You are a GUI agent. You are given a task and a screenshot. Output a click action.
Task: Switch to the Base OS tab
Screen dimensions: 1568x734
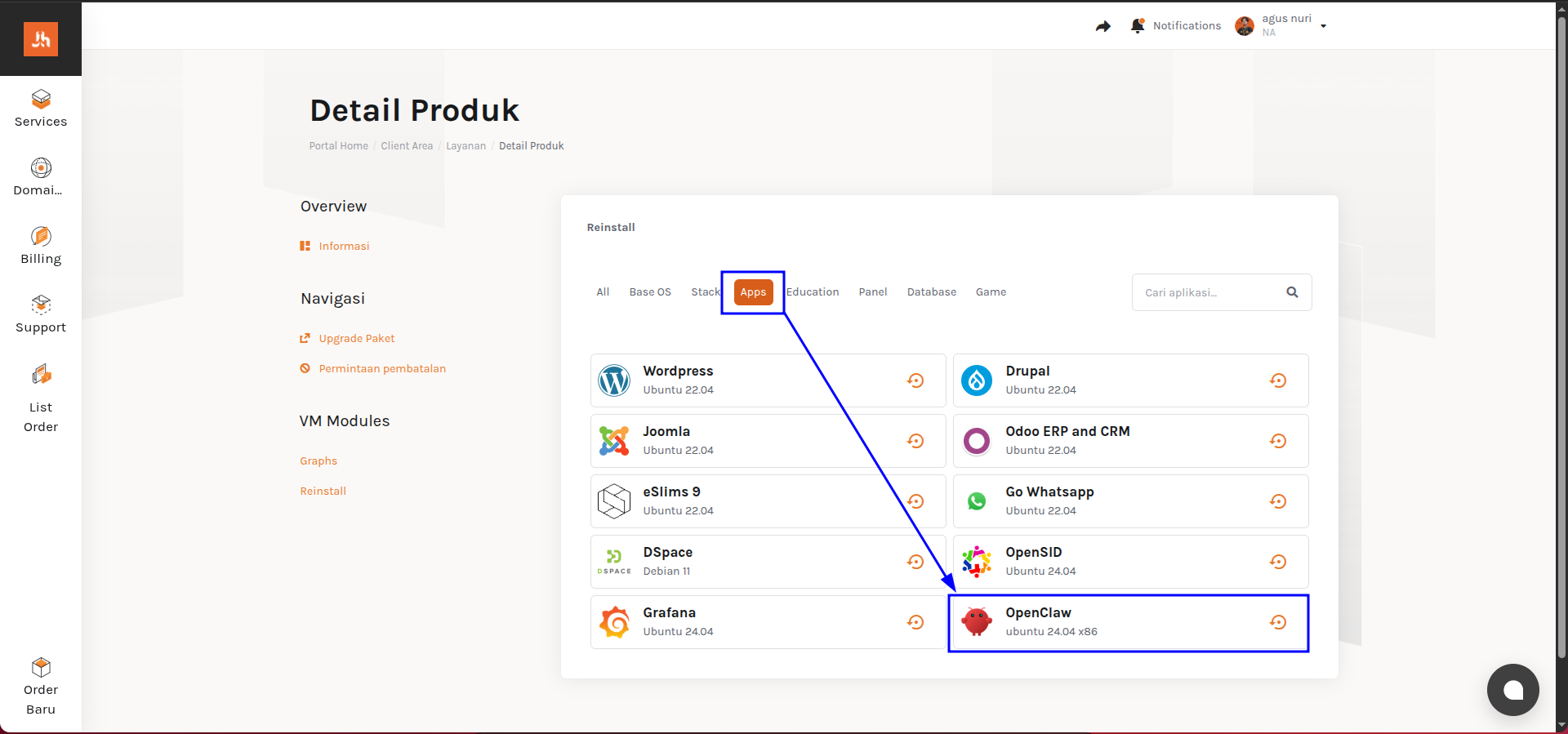650,292
